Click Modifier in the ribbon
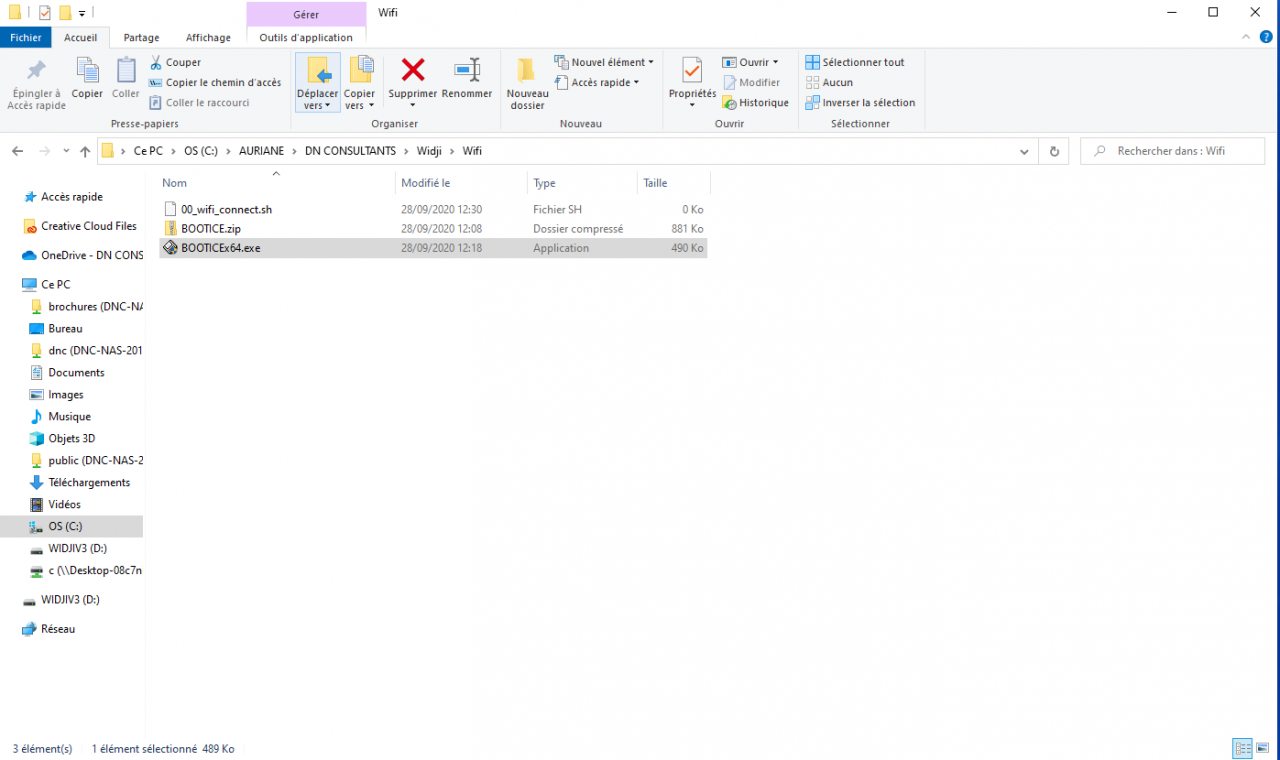The image size is (1280, 760). (x=751, y=82)
